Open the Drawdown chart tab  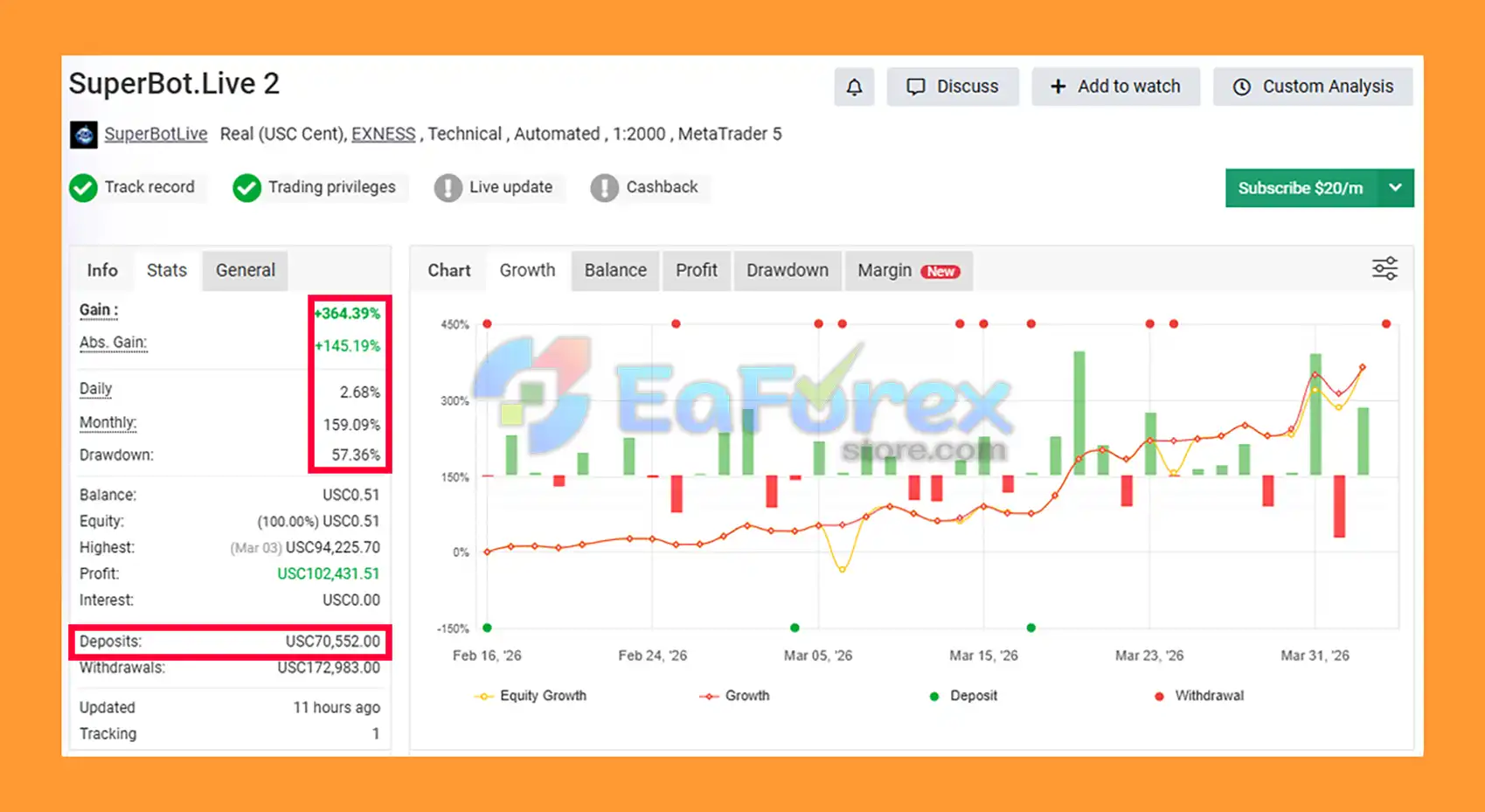(x=787, y=270)
